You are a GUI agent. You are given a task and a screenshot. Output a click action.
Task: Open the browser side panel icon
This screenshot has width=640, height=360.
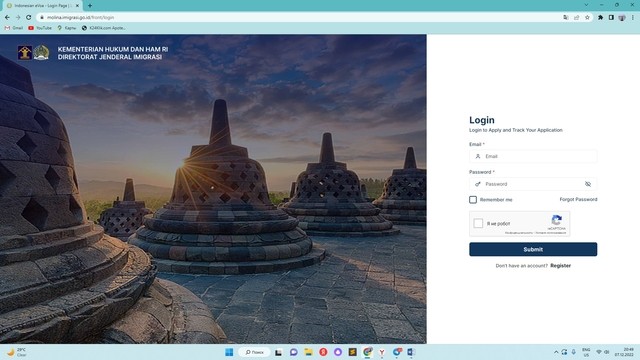(611, 18)
